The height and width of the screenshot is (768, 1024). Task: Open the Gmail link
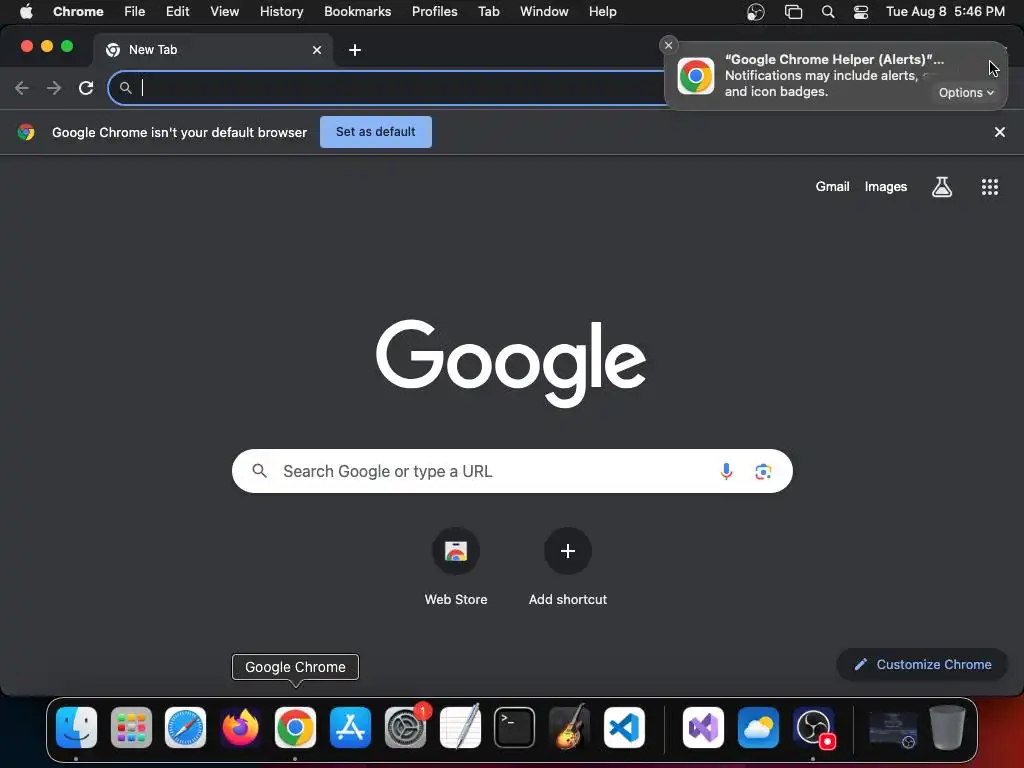832,187
